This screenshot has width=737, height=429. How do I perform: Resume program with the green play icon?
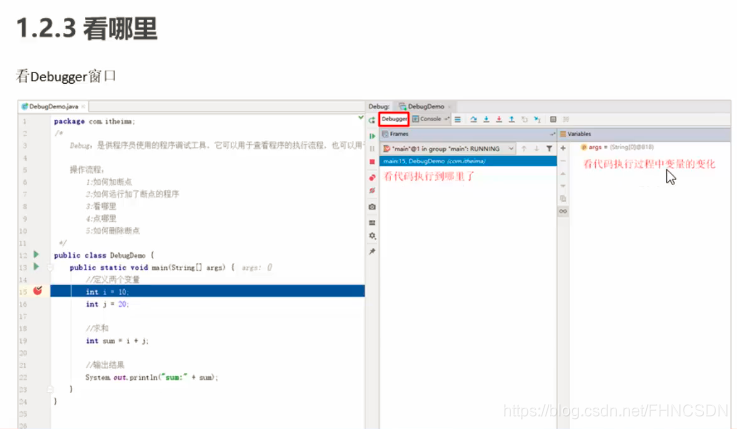pos(372,136)
